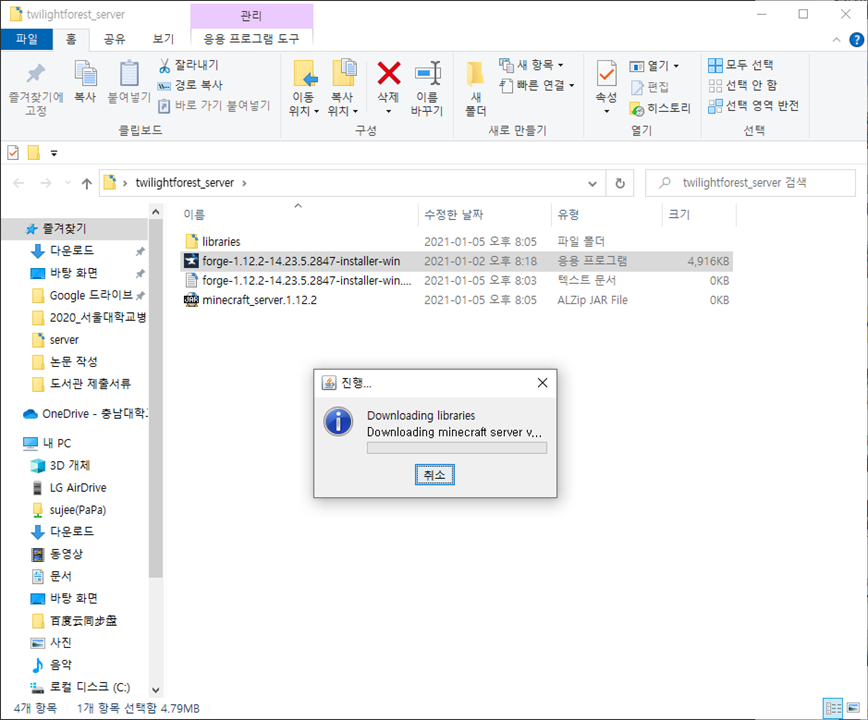The image size is (868, 720).
Task: Switch to the Home (홈) tab
Action: click(x=71, y=39)
